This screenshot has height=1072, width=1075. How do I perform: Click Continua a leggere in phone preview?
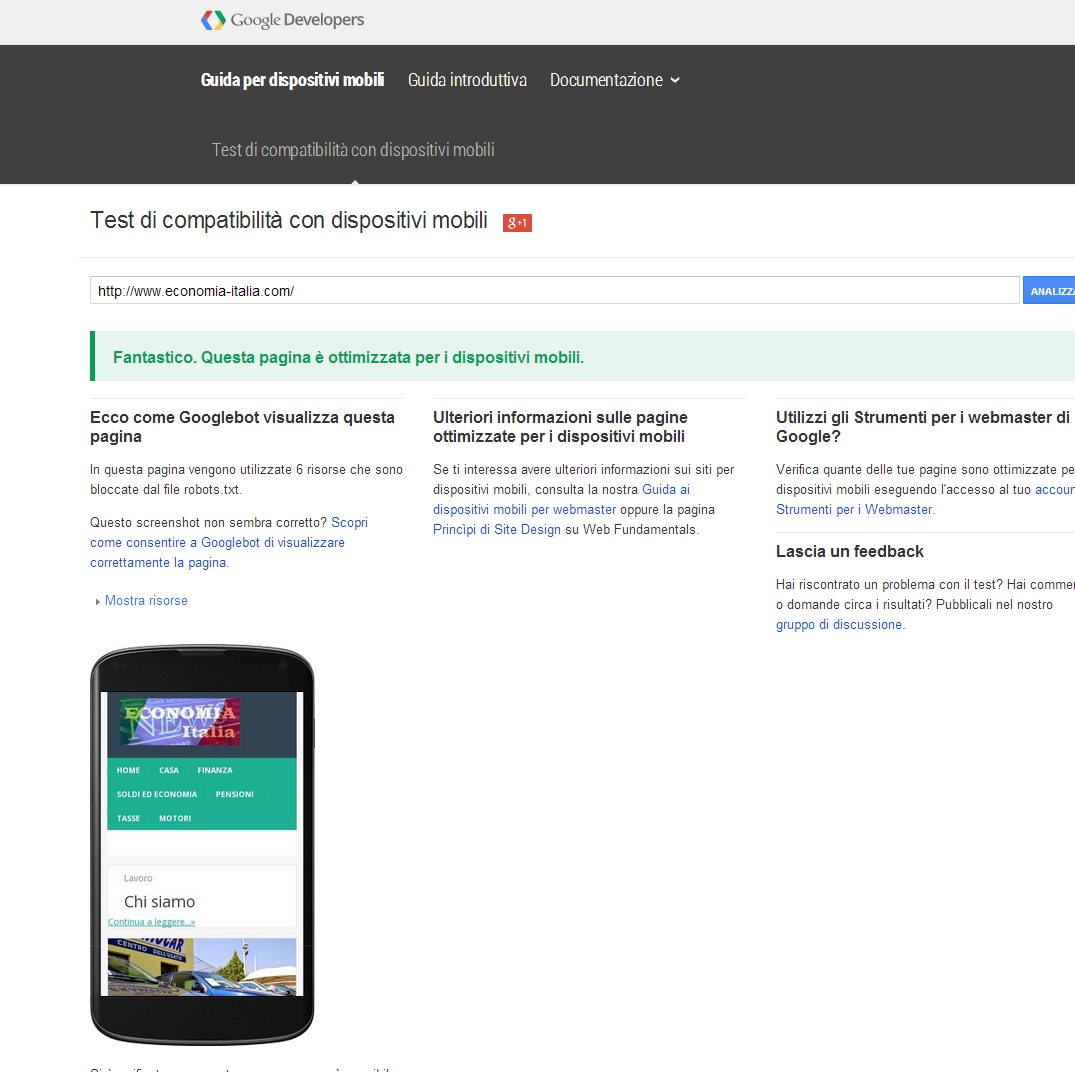(152, 922)
